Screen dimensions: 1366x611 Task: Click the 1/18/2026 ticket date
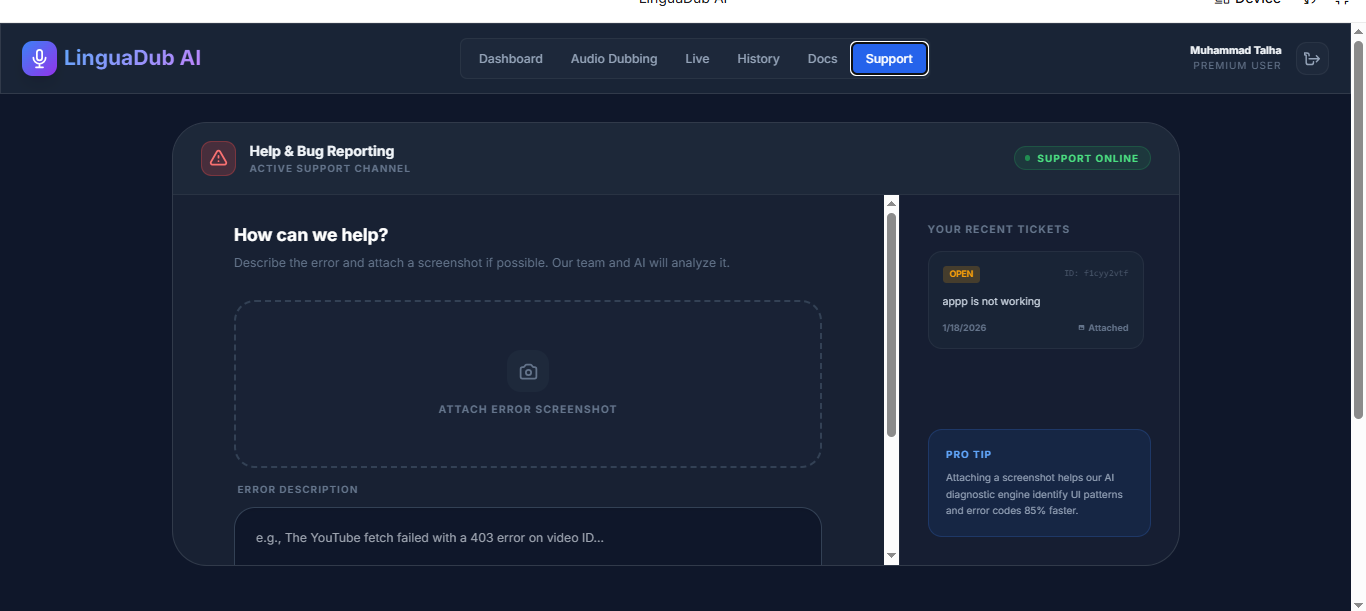coord(964,328)
